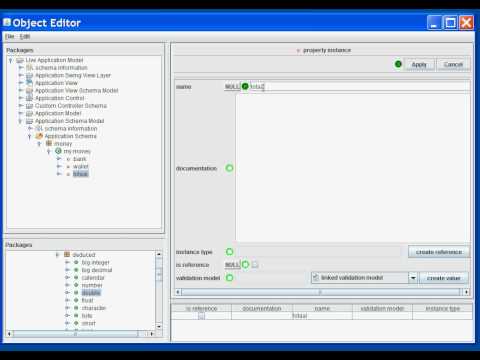Click the Custom Controller Schema icon
Viewport: 480px width, 360px height.
click(x=30, y=106)
